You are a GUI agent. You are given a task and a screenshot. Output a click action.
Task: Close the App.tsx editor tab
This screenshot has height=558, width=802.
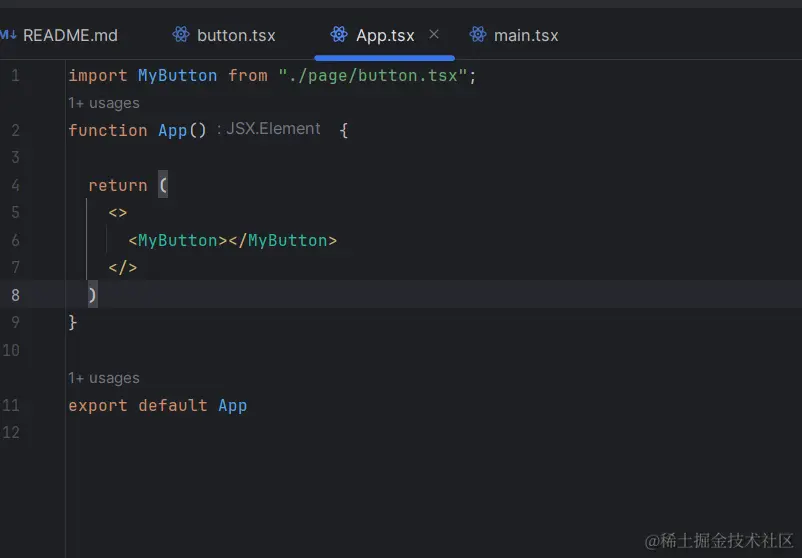[x=434, y=34]
